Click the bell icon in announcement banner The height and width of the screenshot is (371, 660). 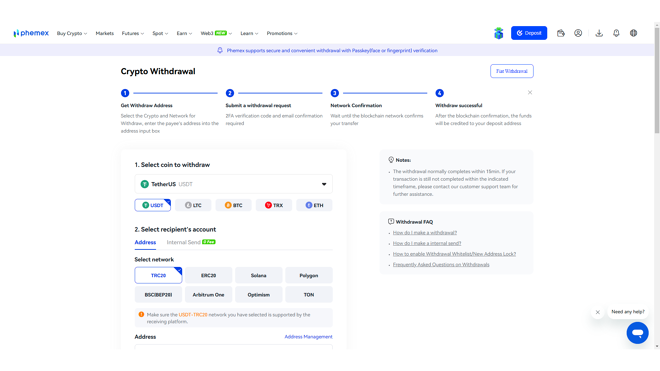(x=220, y=51)
